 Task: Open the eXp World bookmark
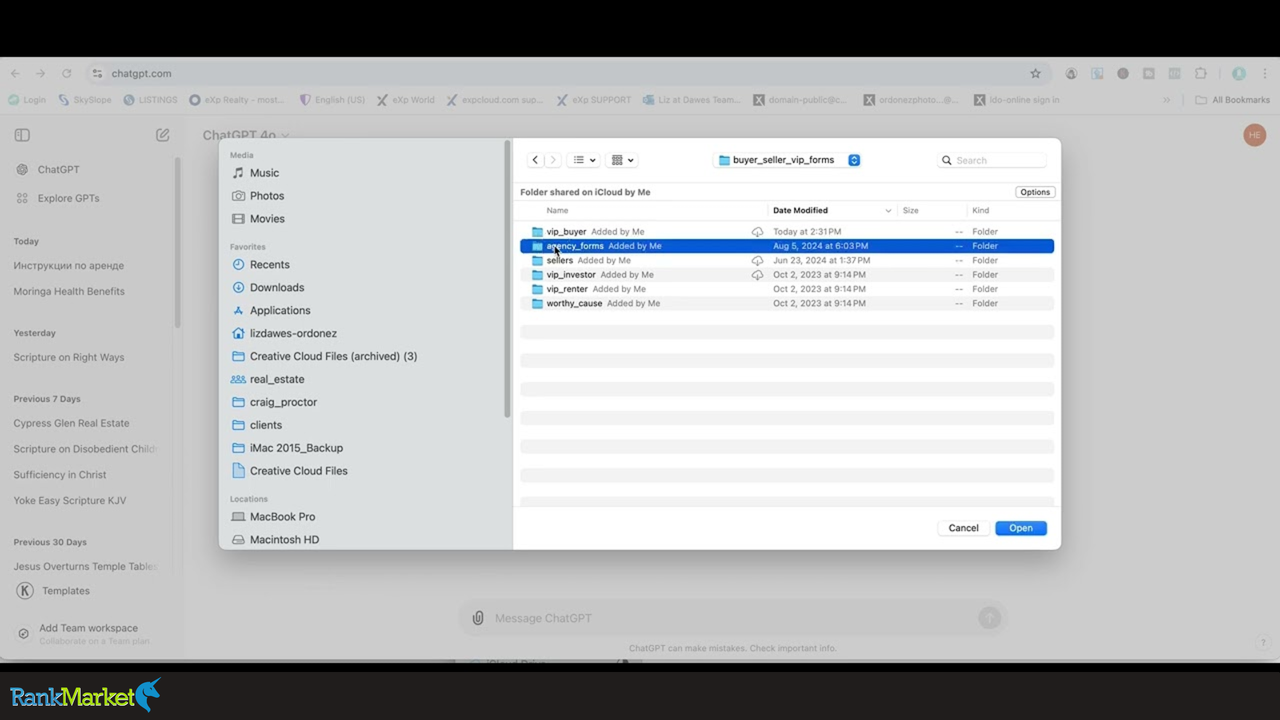406,100
